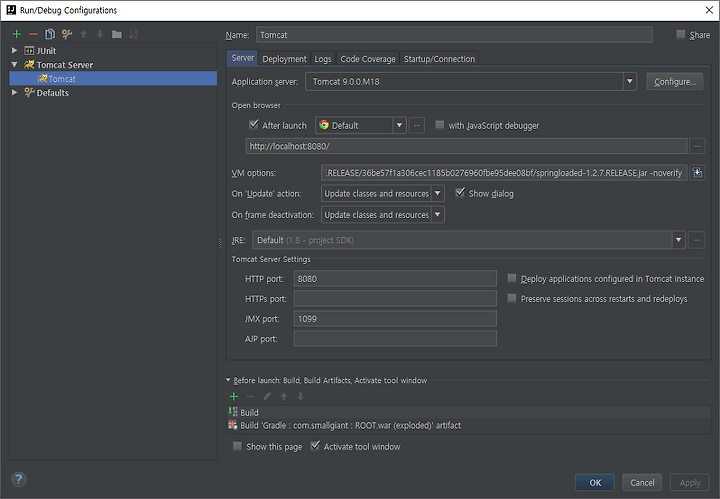Collapse the Tomcat Server tree node
The height and width of the screenshot is (499, 720).
(x=14, y=65)
